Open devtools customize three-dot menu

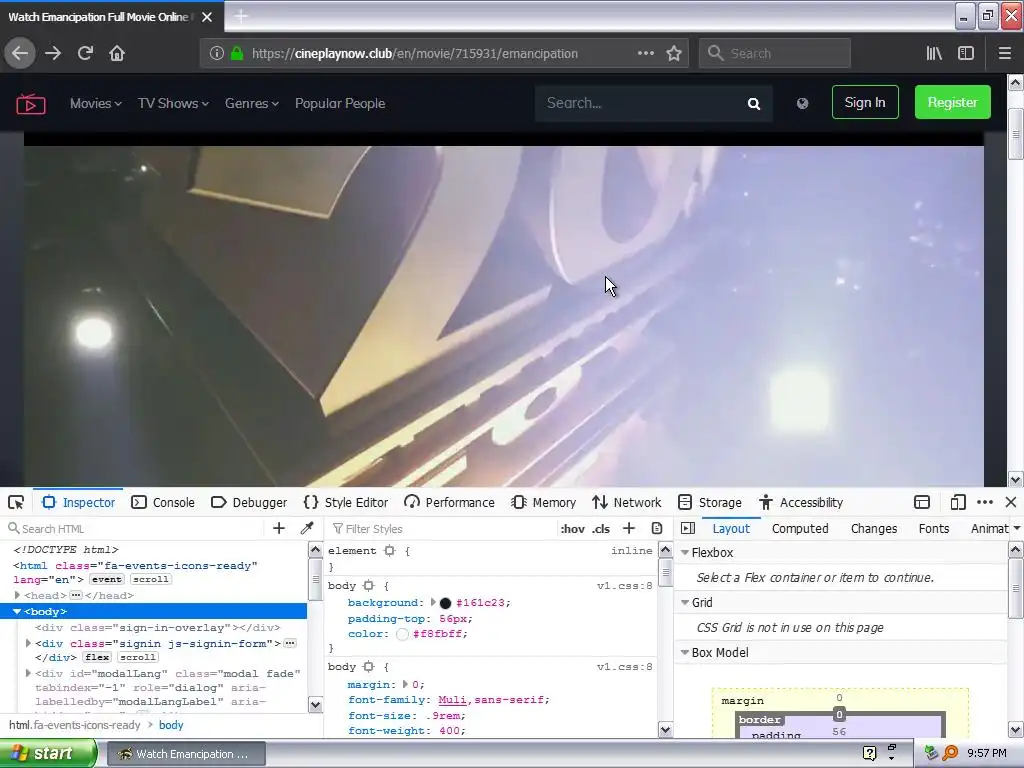tap(985, 502)
